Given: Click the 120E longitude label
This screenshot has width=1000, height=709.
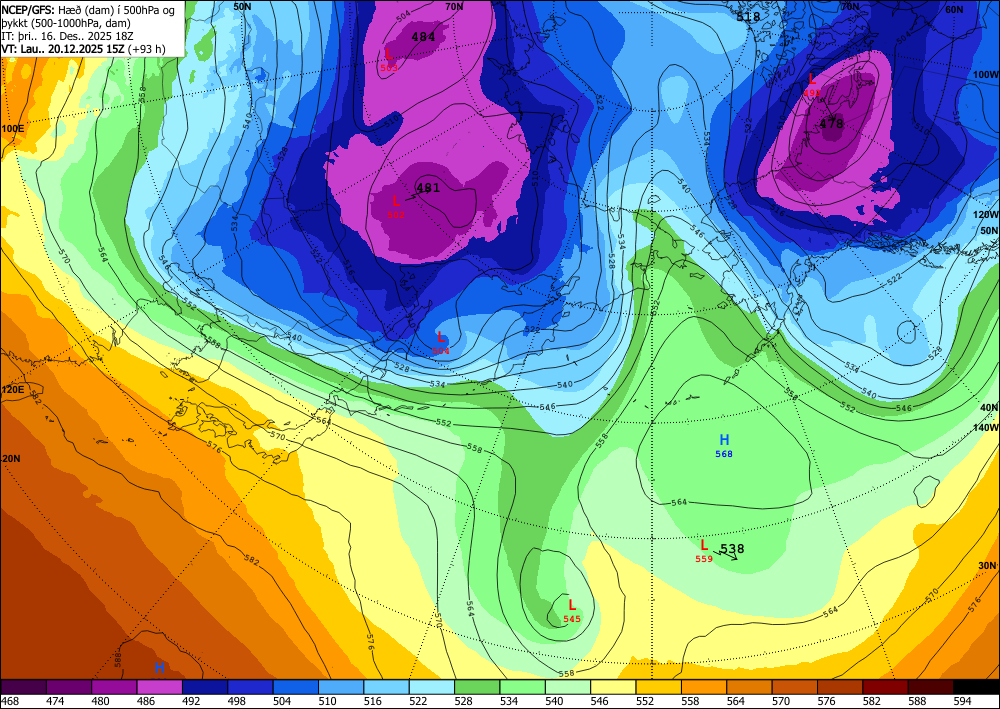Looking at the screenshot, I should pos(13,390).
